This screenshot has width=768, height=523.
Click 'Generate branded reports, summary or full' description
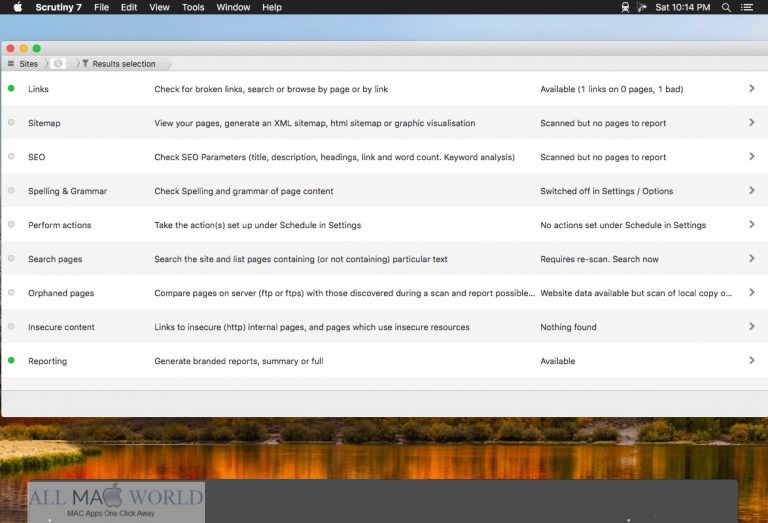tap(239, 361)
